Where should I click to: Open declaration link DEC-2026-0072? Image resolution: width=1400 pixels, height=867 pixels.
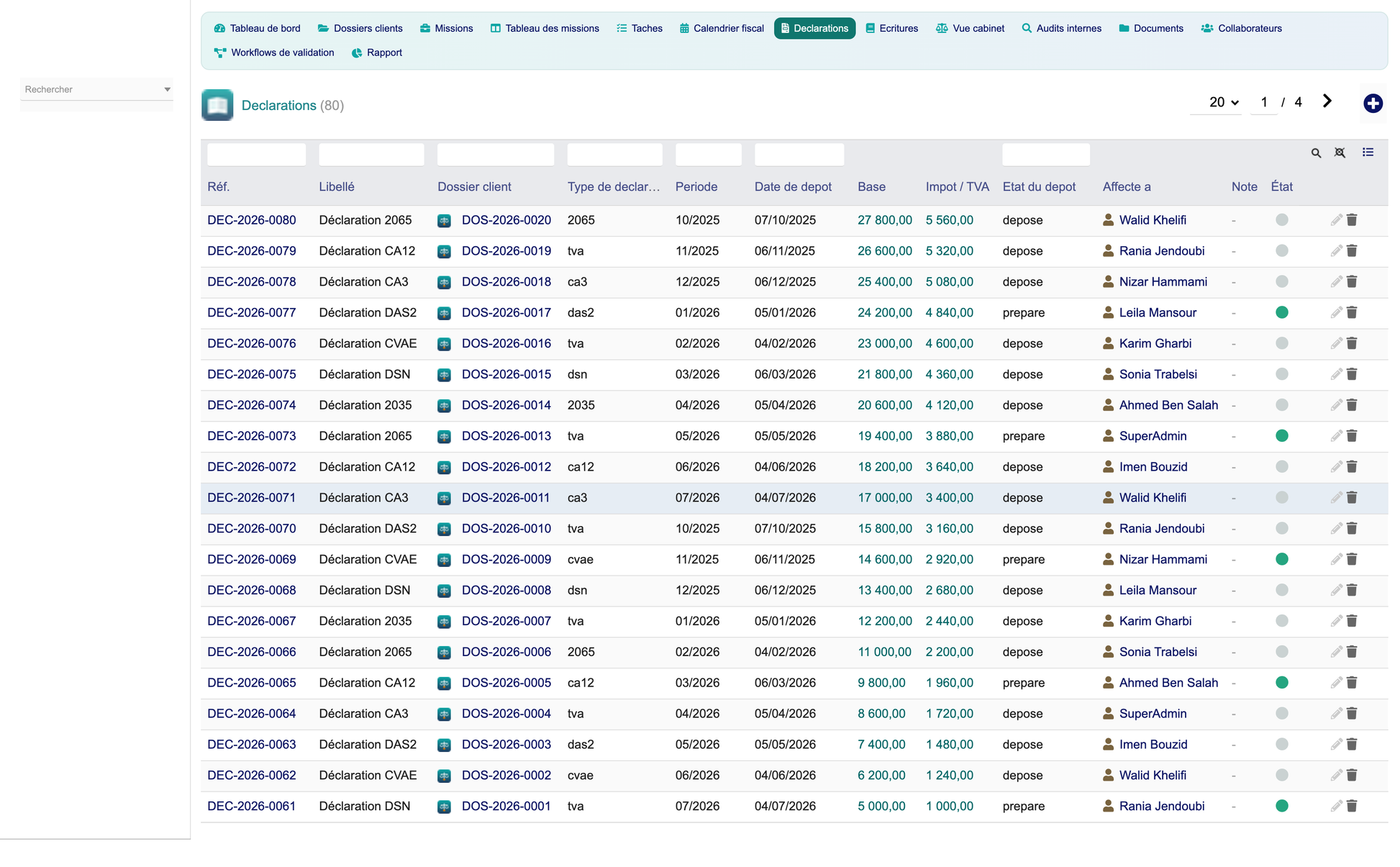coord(252,467)
